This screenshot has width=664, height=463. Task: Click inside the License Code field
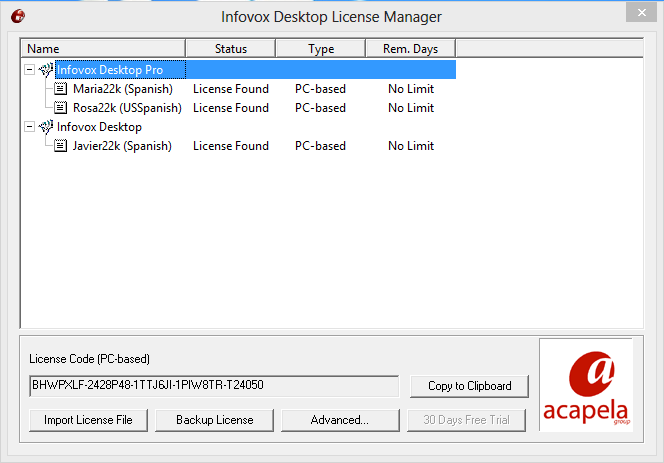214,385
